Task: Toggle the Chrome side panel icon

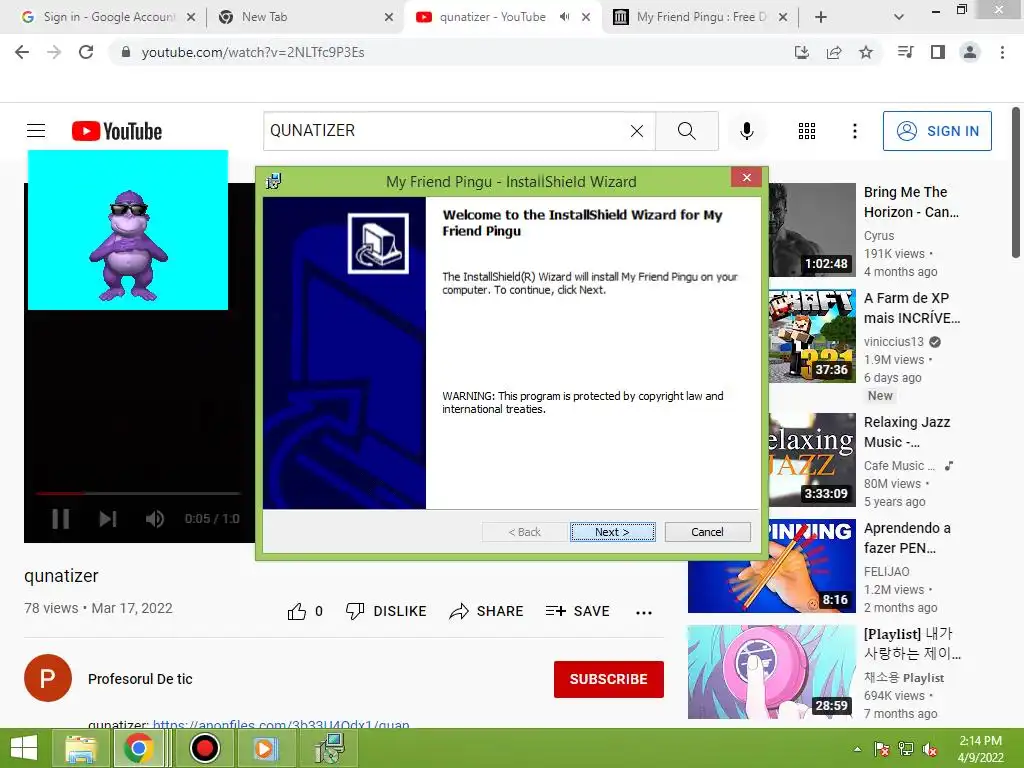Action: 938,52
